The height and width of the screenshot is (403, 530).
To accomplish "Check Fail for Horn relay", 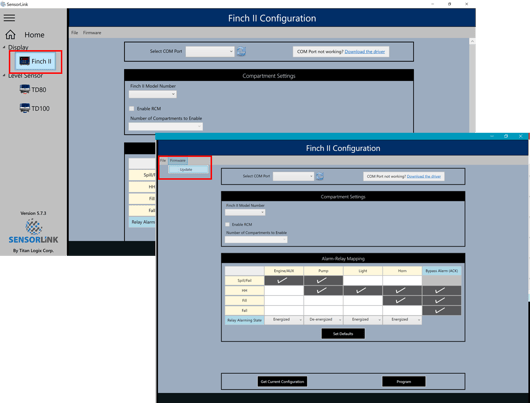I will [x=402, y=310].
